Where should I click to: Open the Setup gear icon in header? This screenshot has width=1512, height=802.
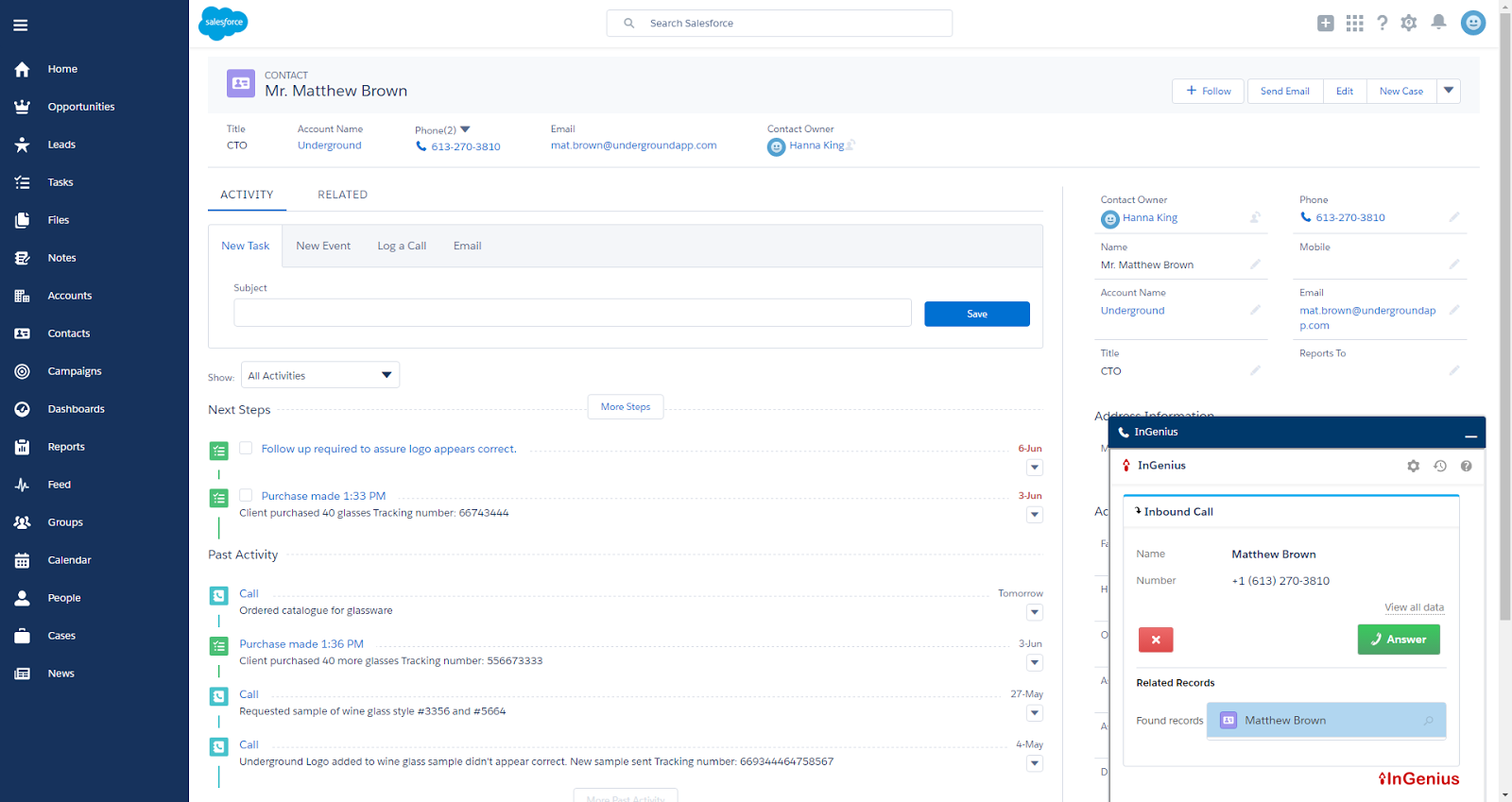point(1409,24)
